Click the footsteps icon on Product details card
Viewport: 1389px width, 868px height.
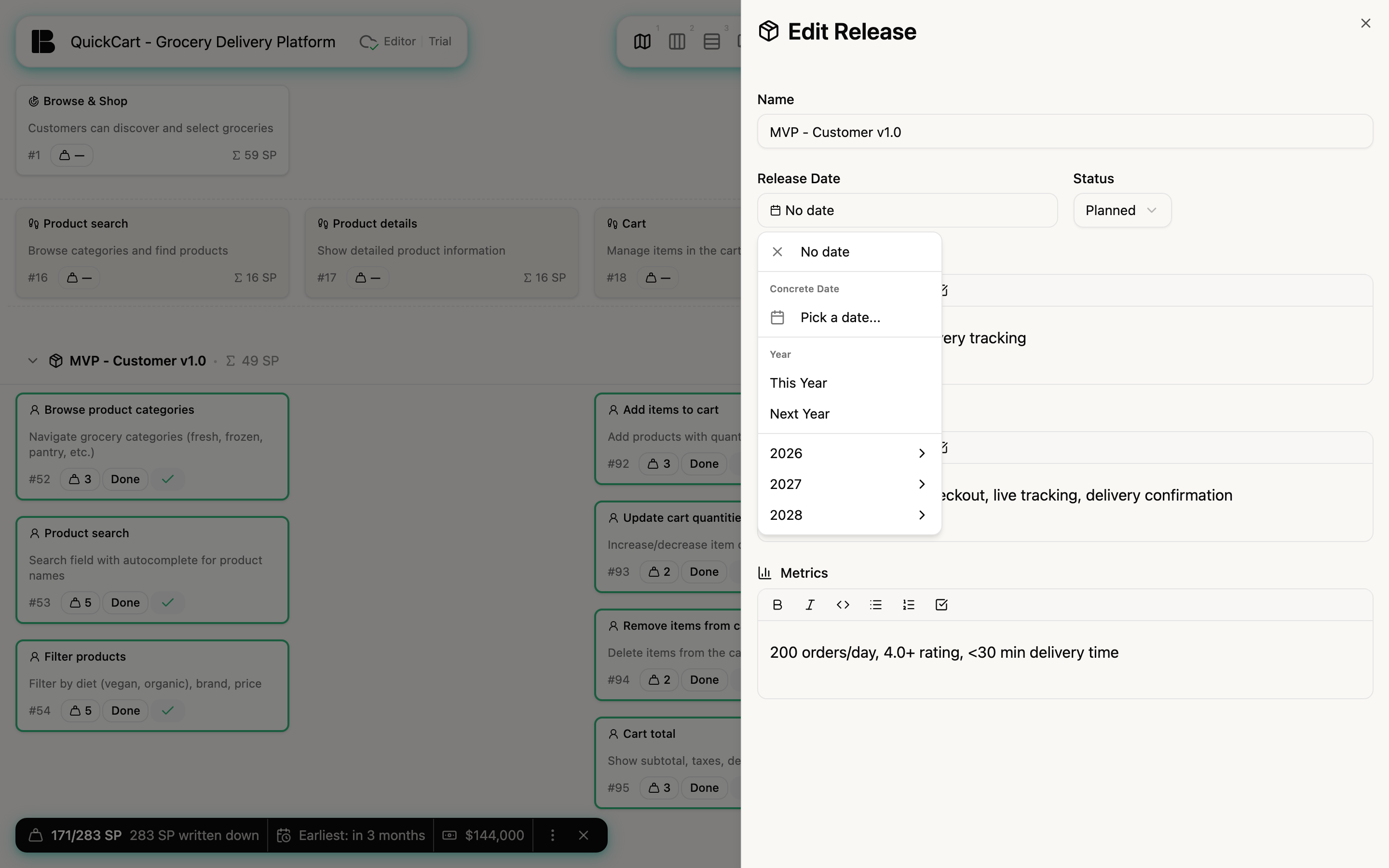[x=323, y=223]
